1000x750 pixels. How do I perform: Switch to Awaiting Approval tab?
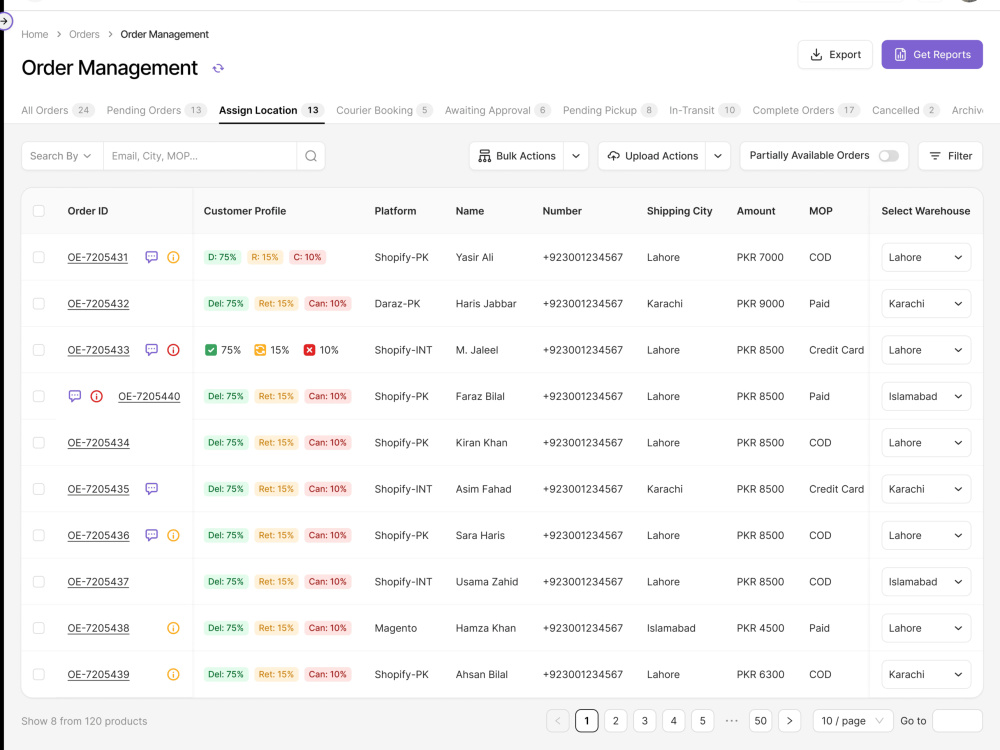pos(497,110)
